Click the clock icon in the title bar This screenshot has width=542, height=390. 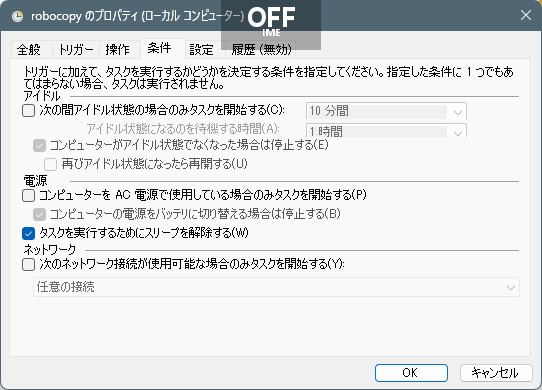[x=17, y=16]
